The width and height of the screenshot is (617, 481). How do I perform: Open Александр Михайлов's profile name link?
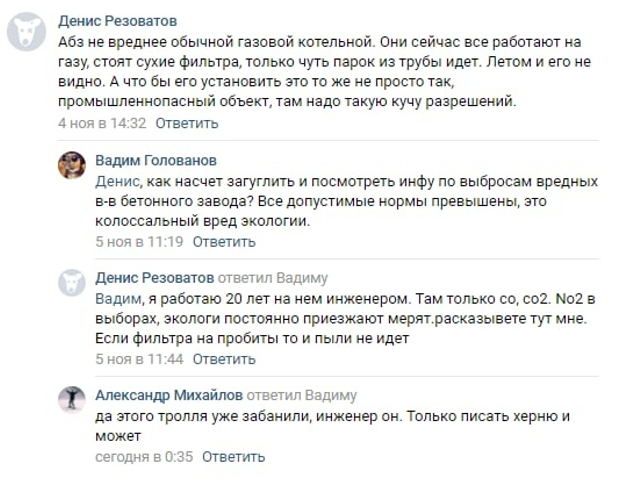coord(169,395)
